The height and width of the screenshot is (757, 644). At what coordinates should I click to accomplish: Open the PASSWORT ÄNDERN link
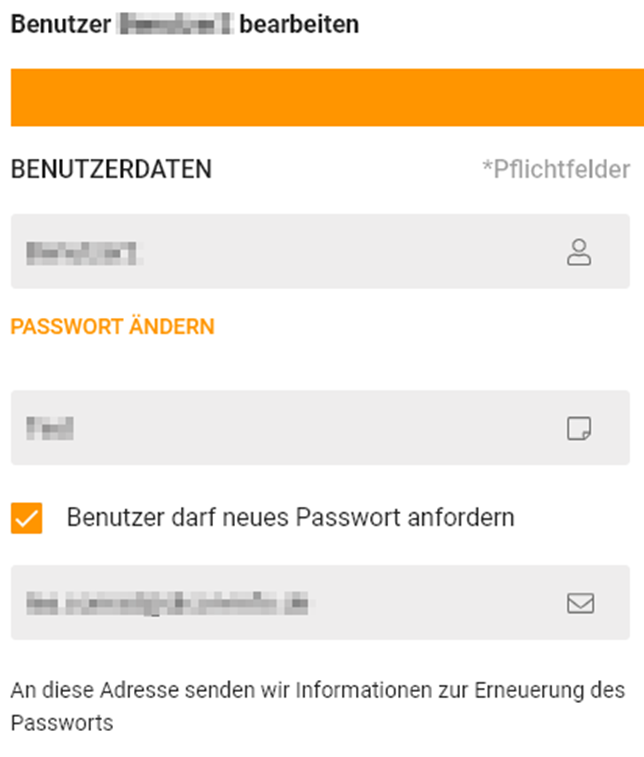[112, 327]
